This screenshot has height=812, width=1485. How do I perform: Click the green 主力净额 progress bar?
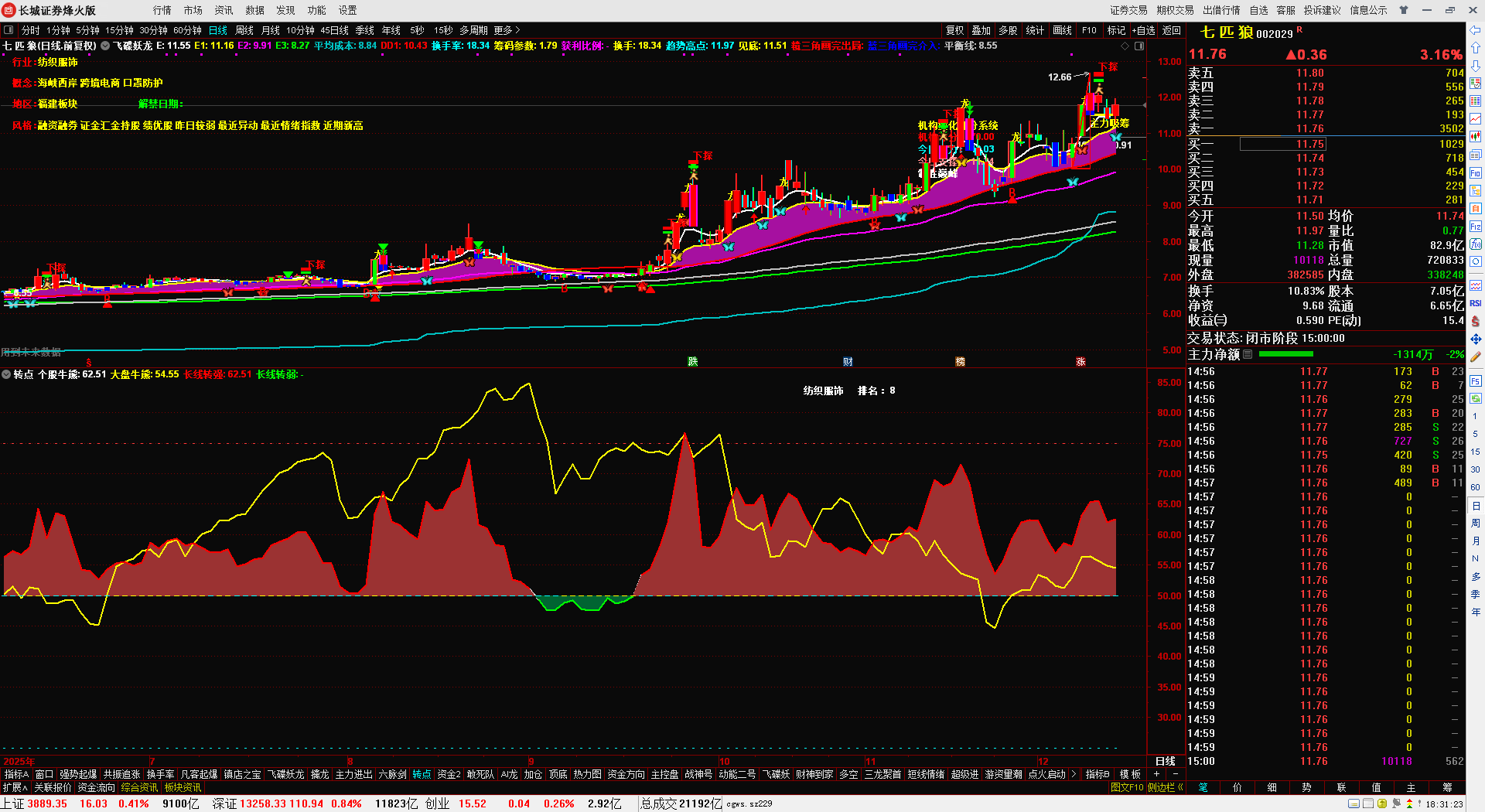[1286, 354]
